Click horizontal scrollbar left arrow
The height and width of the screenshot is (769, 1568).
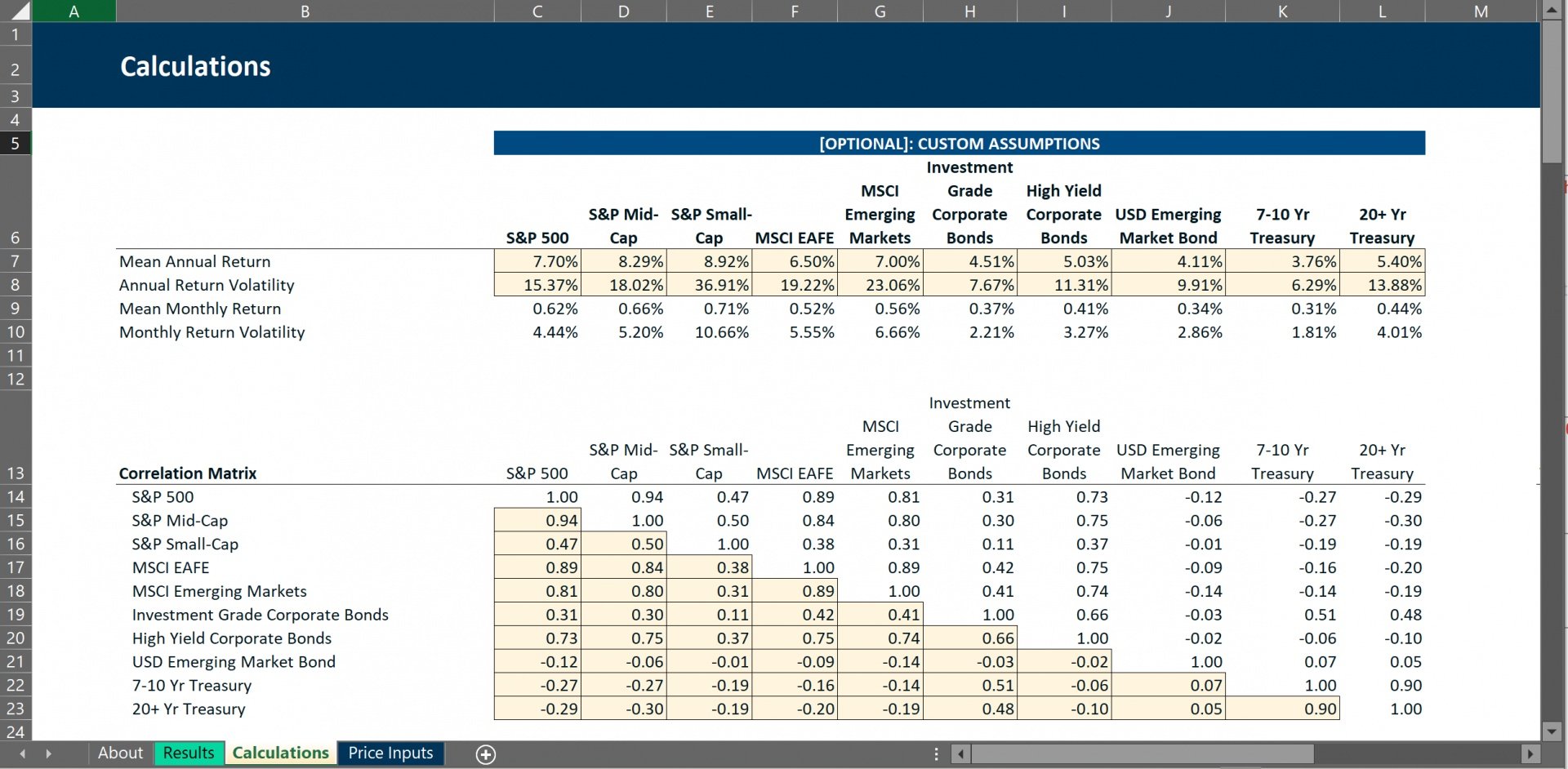tap(961, 754)
